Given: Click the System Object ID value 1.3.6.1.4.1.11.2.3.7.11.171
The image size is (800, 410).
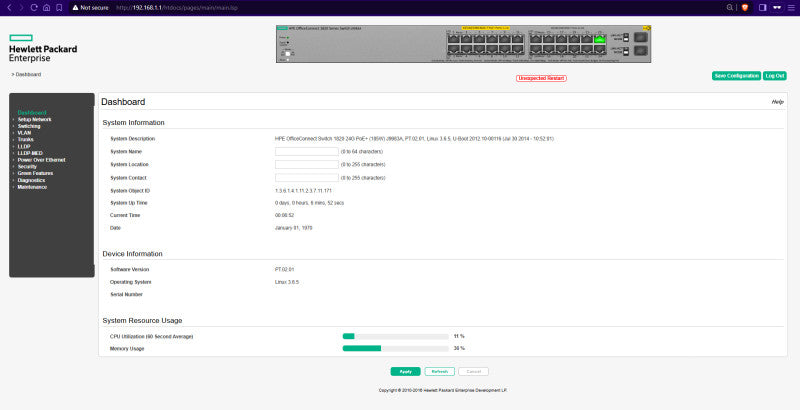Looking at the screenshot, I should (x=303, y=191).
